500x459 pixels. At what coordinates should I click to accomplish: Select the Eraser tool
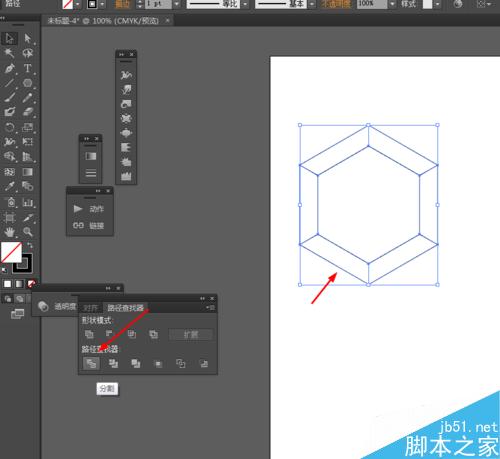click(x=27, y=112)
